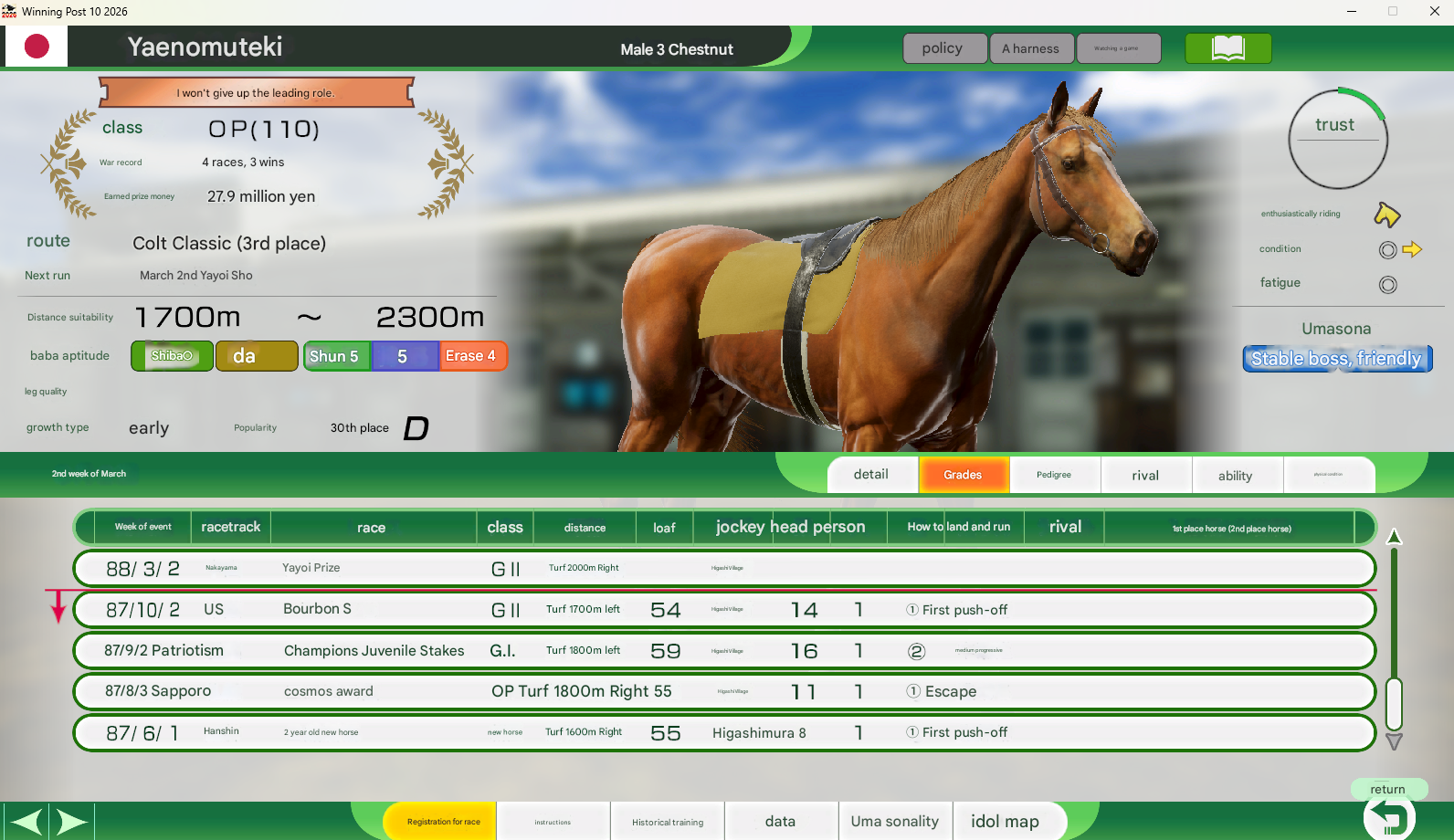Open the data menu
1454x840 pixels.
pyautogui.click(x=781, y=822)
